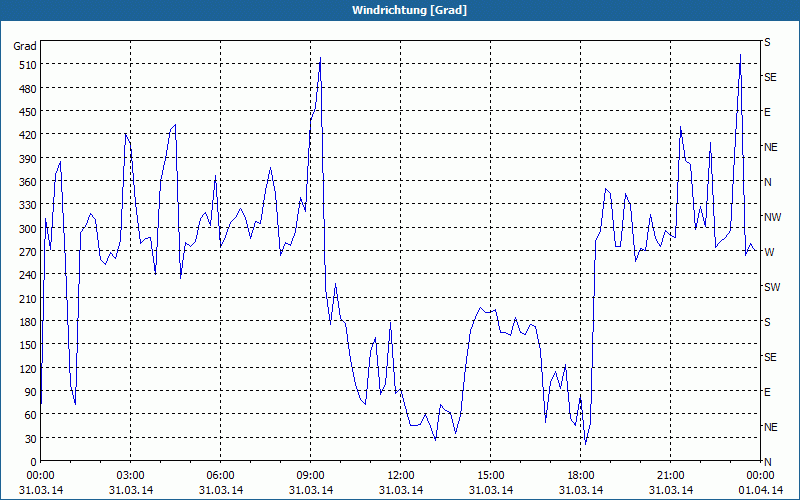The width and height of the screenshot is (800, 500).
Task: Click the NW compass direction label
Action: pos(772,217)
